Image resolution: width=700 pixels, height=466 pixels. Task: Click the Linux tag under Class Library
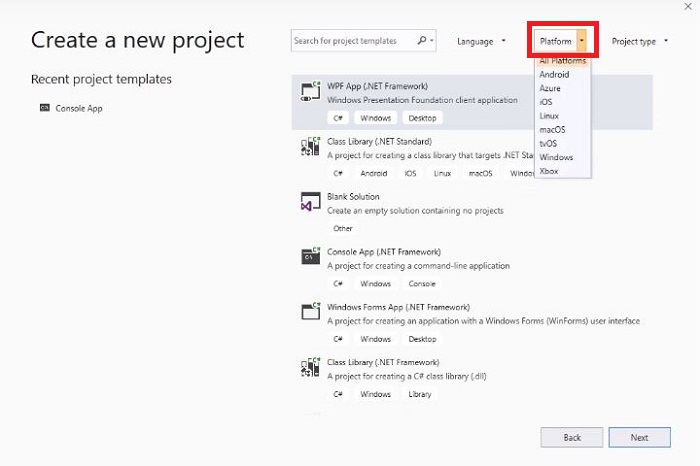coord(442,173)
